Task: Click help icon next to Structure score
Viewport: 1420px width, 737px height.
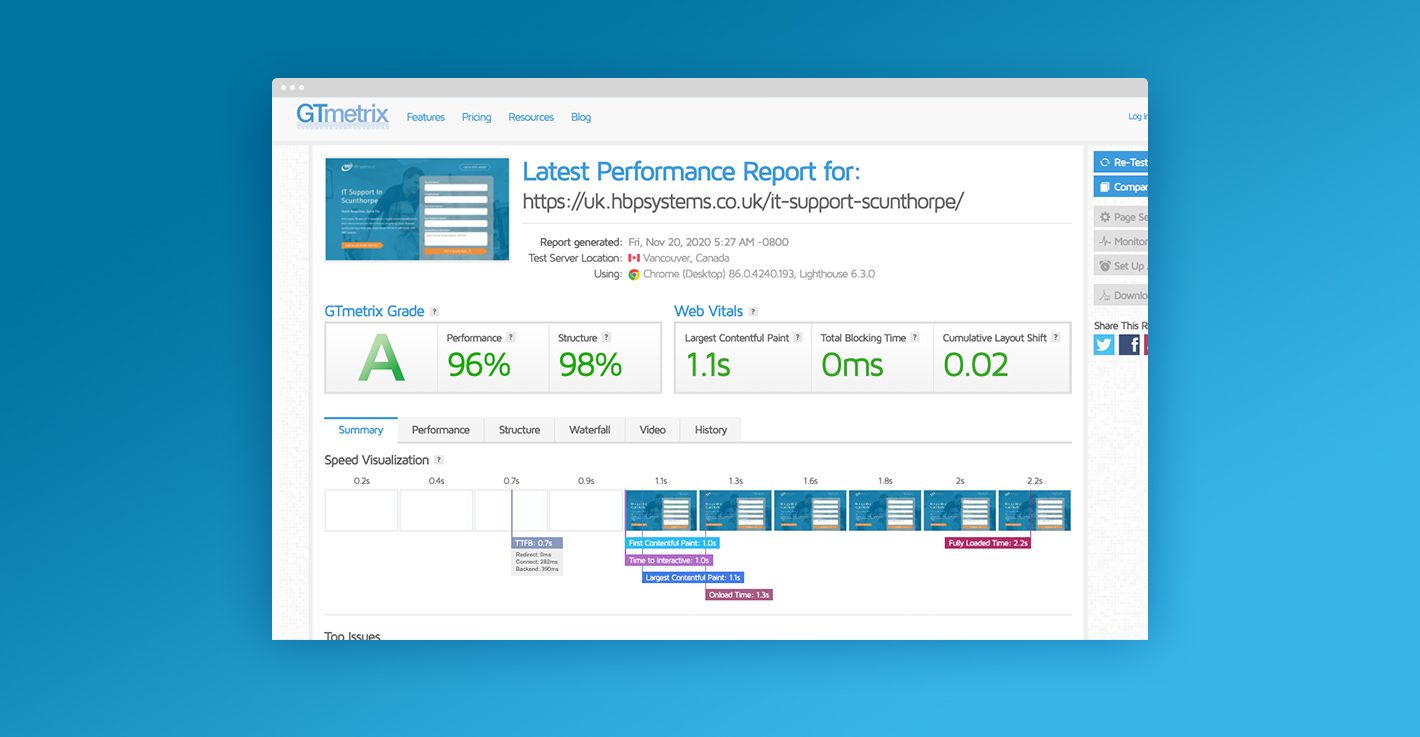Action: [606, 338]
